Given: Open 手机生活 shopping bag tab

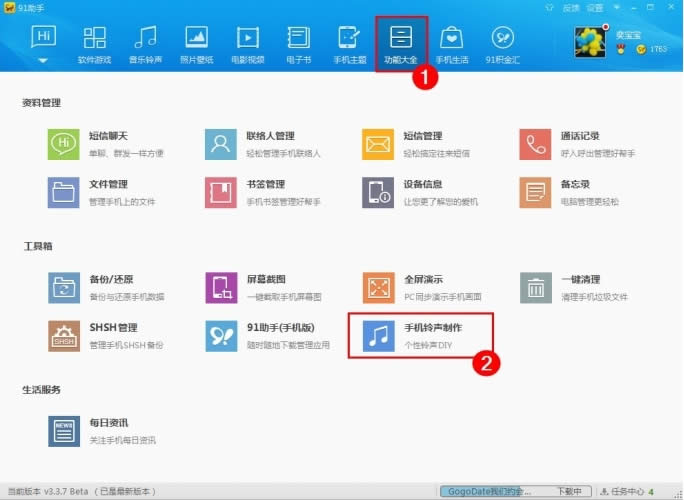Looking at the screenshot, I should coord(452,45).
